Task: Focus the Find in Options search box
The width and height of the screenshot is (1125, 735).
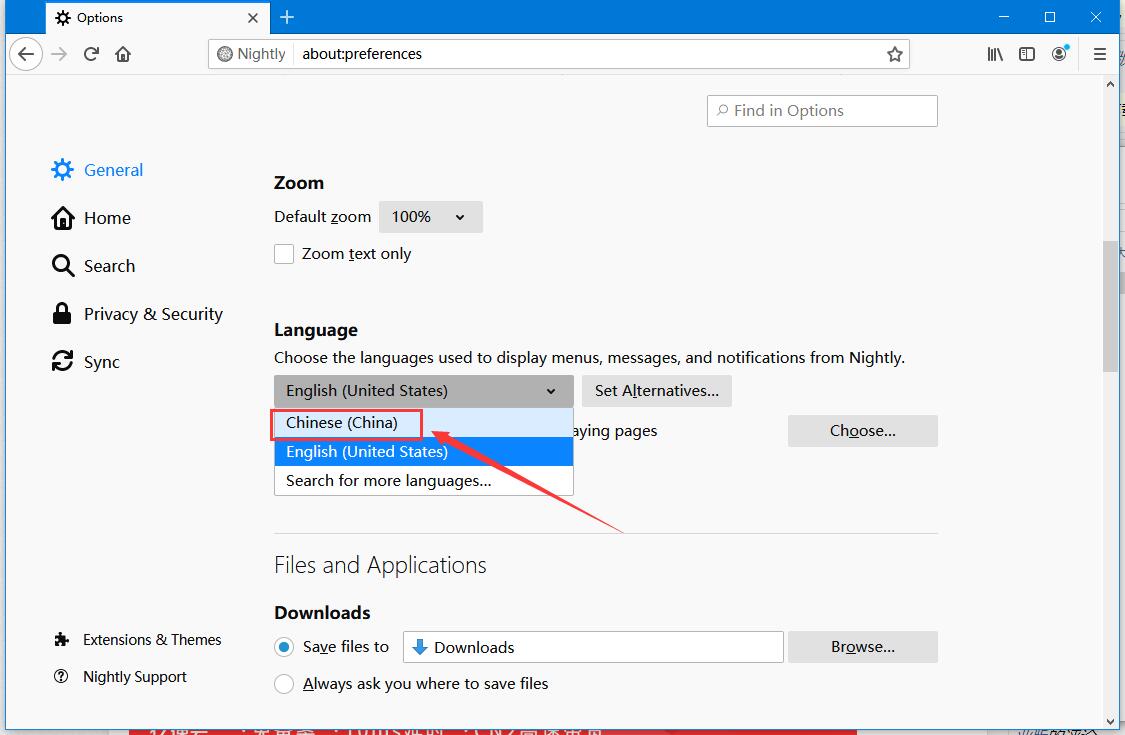Action: click(x=822, y=111)
